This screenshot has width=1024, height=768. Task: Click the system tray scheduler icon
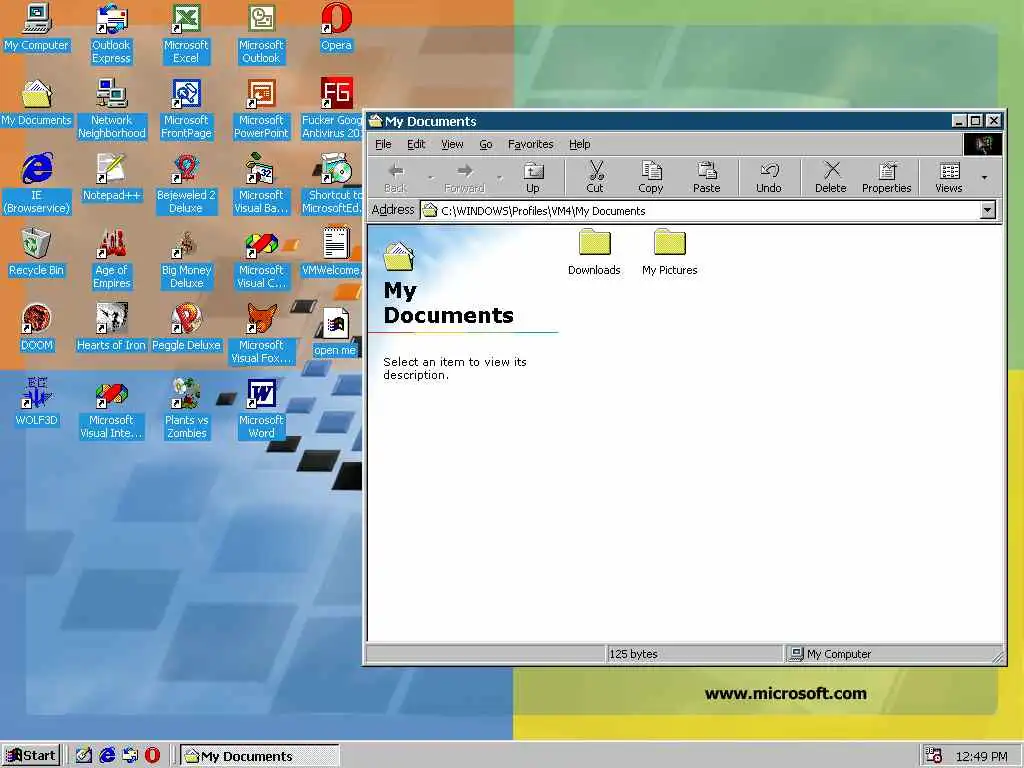point(934,756)
